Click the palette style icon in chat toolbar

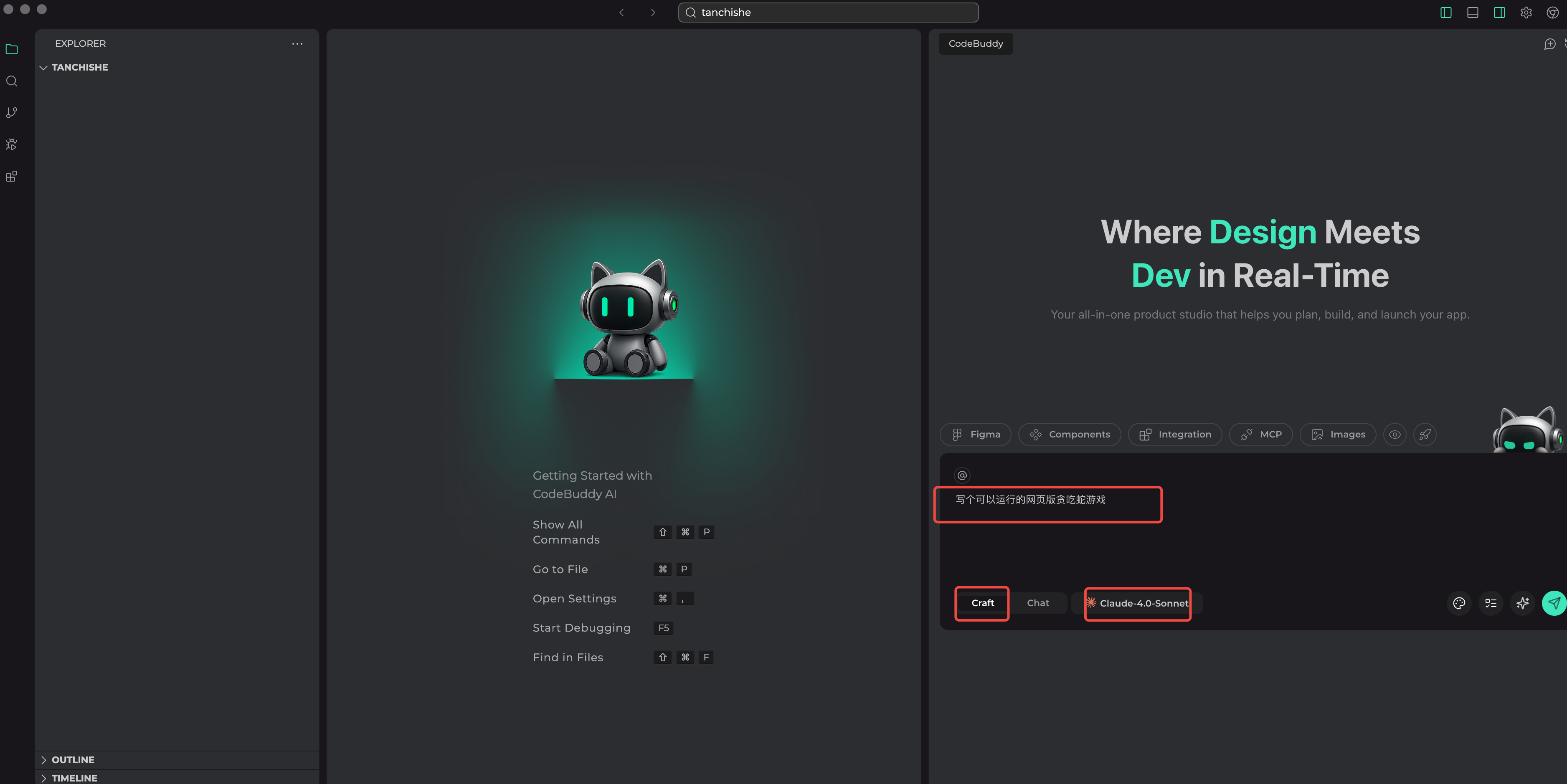[1459, 603]
